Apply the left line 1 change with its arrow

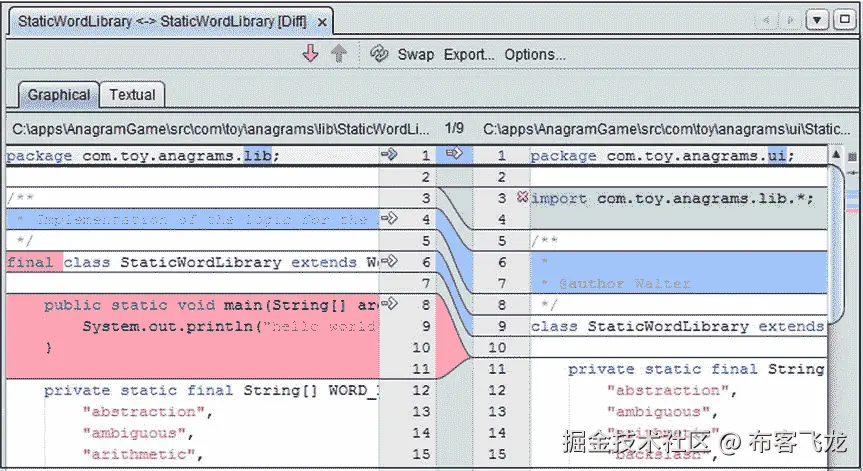[x=389, y=155]
